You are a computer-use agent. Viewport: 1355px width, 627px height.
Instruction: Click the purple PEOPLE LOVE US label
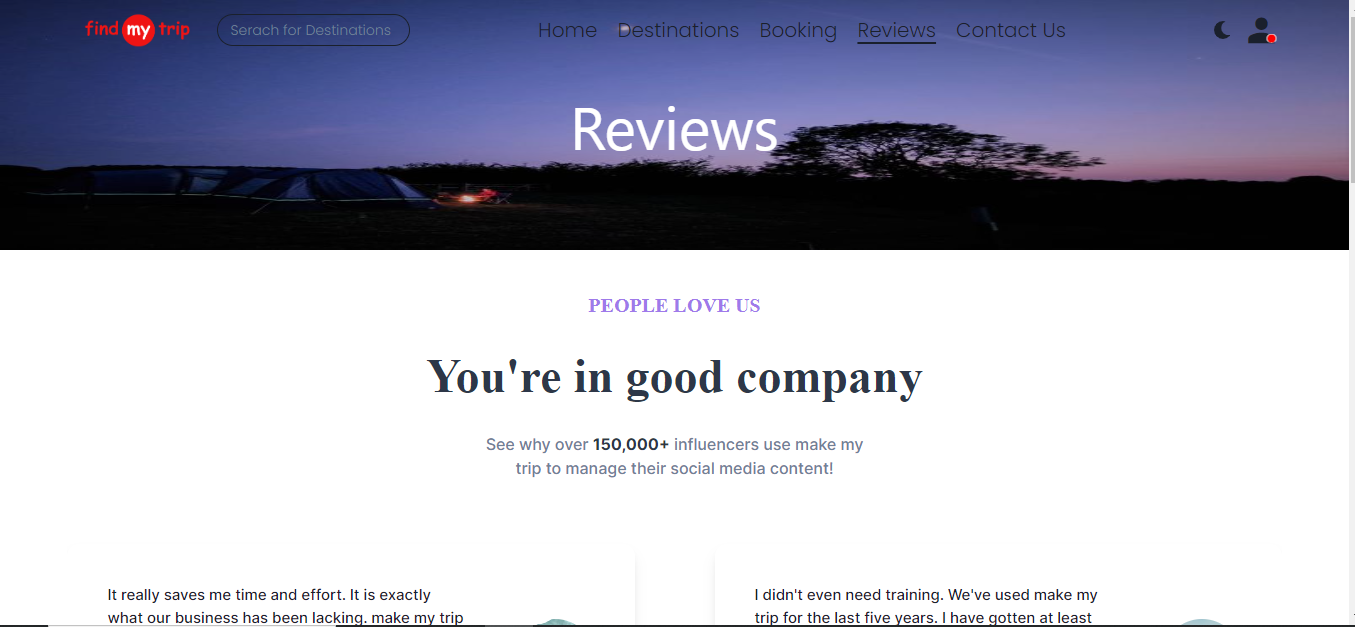pos(674,306)
